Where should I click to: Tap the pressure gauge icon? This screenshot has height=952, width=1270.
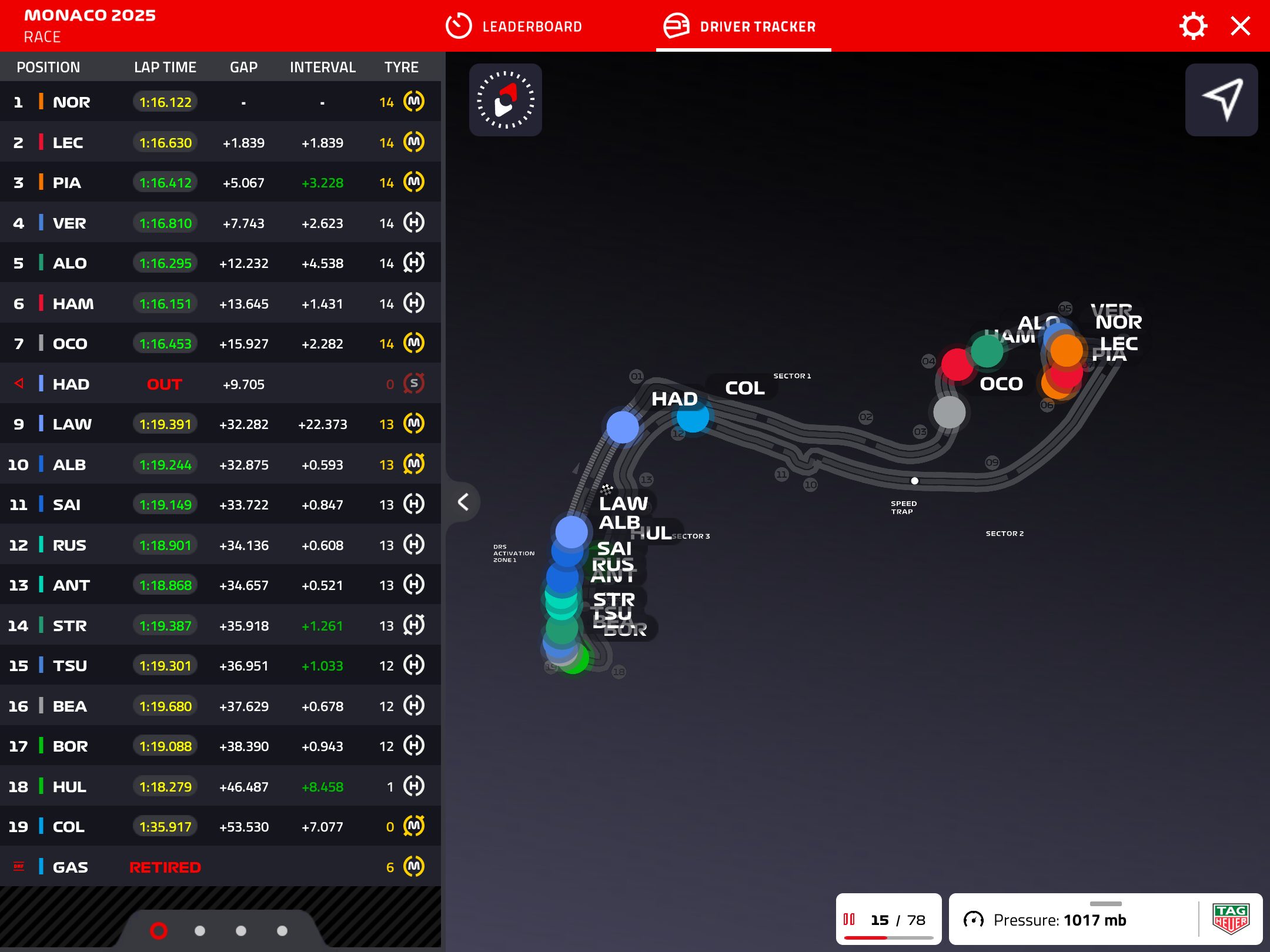(973, 920)
